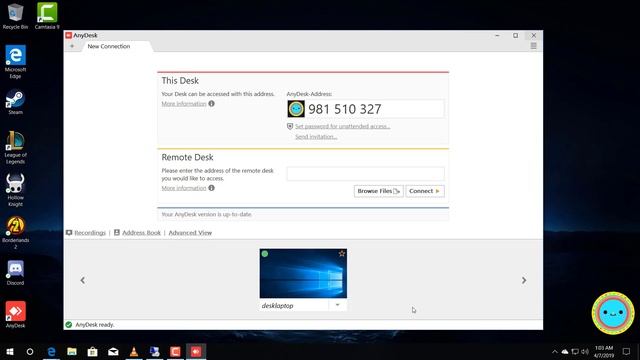Select the 981 510 327 address field
The image size is (640, 360).
(365, 109)
